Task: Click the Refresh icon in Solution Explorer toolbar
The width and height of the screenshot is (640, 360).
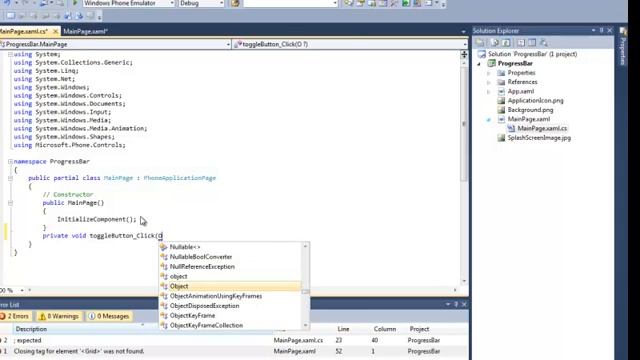Action: pyautogui.click(x=506, y=42)
